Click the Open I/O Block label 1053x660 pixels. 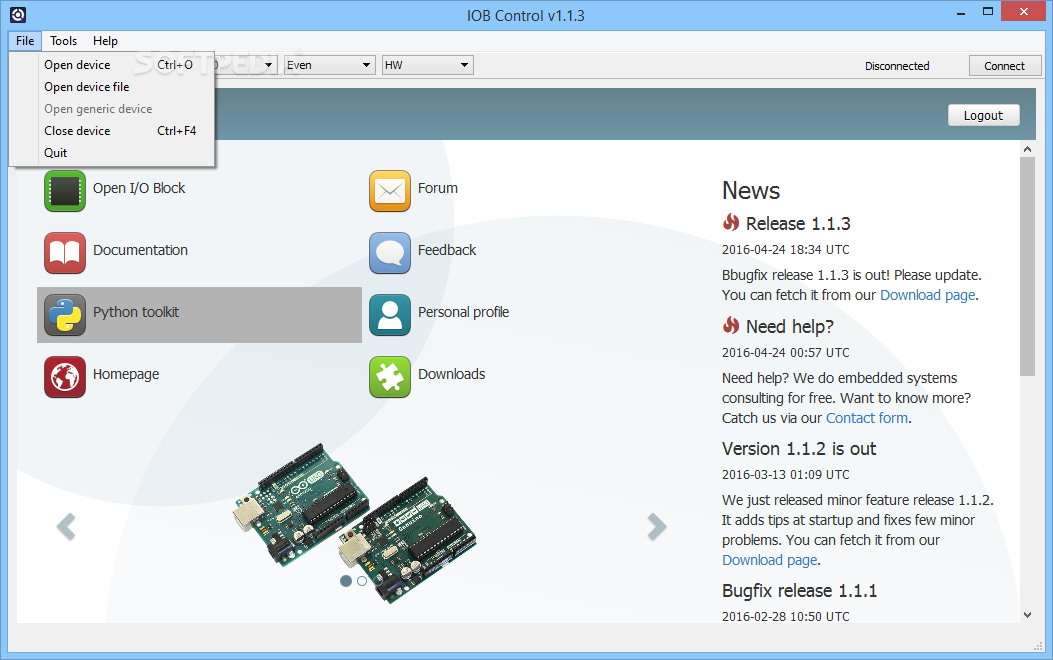click(139, 188)
